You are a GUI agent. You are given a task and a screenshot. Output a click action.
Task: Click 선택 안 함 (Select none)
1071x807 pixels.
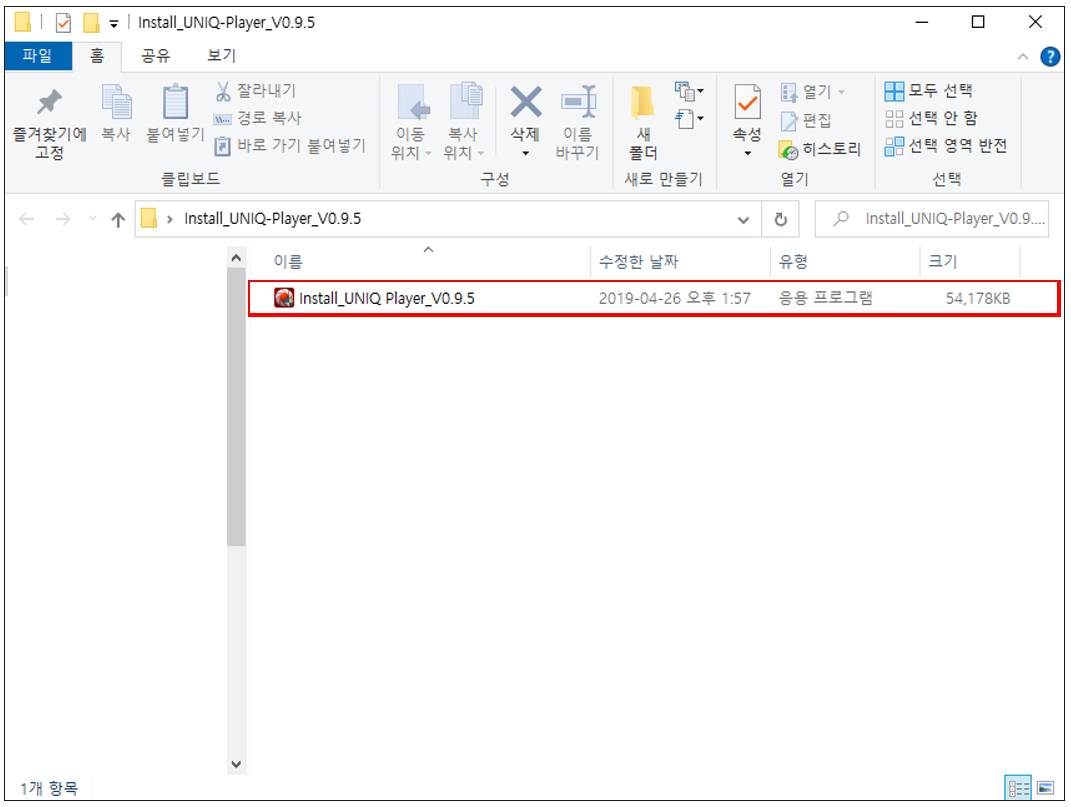point(931,118)
